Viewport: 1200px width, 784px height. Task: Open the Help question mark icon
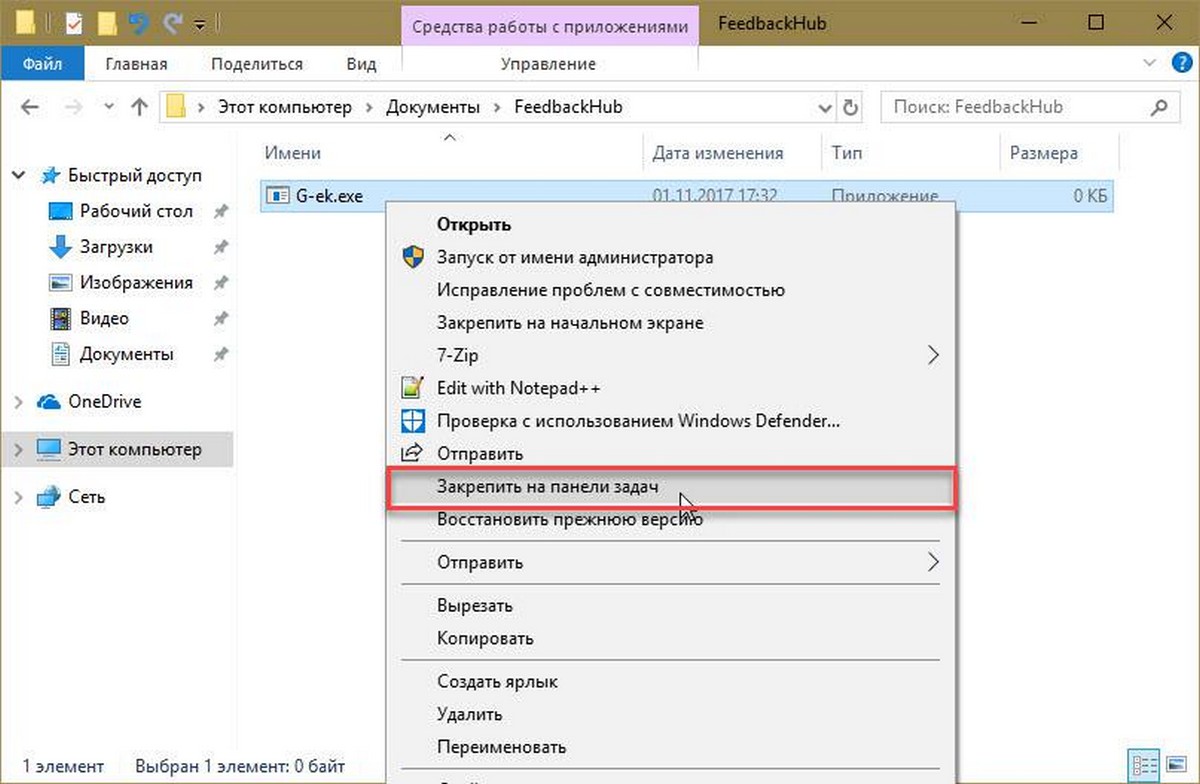[1181, 64]
